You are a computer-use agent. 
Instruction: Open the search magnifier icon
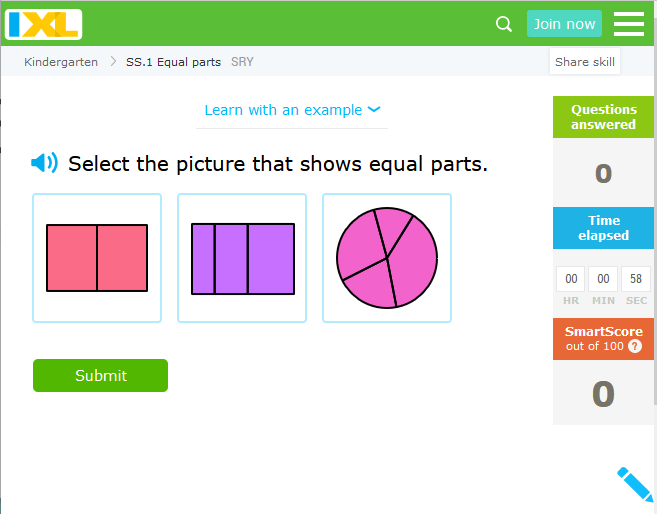(504, 24)
